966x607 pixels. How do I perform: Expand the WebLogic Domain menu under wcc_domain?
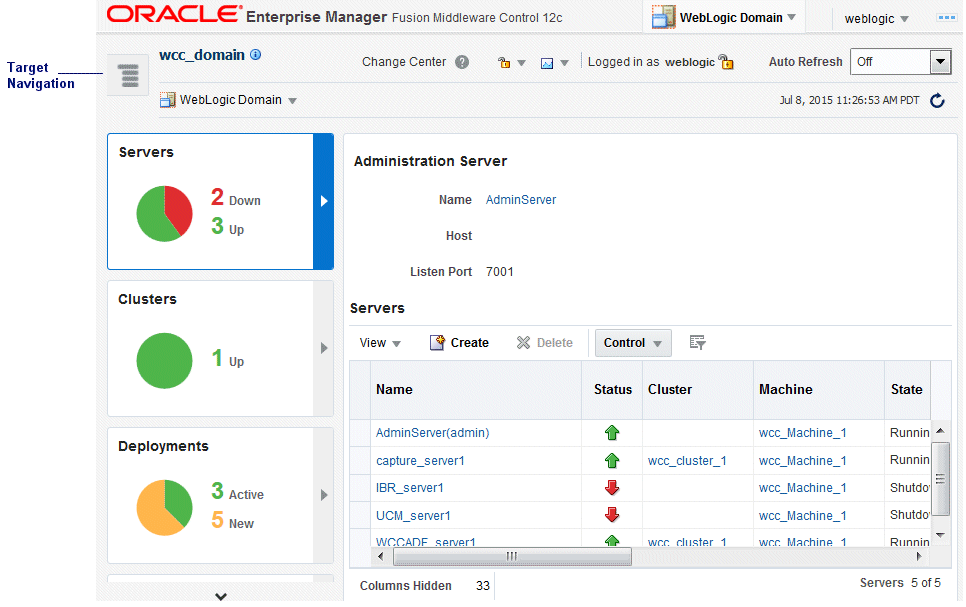[293, 100]
